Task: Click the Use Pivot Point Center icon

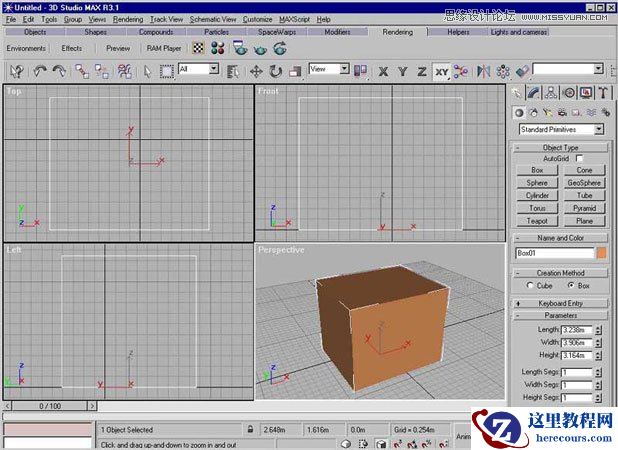Action: (360, 71)
